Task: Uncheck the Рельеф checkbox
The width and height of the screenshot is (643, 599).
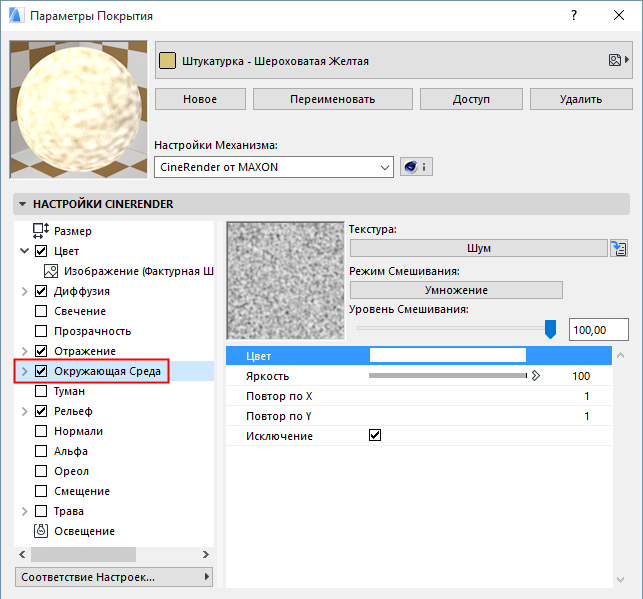Action: coord(41,411)
